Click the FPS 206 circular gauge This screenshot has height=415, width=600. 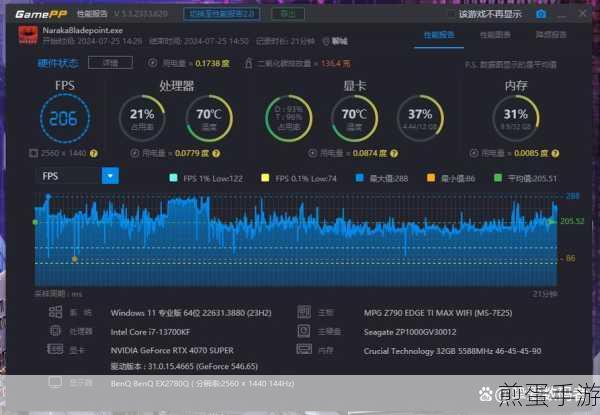(x=65, y=118)
